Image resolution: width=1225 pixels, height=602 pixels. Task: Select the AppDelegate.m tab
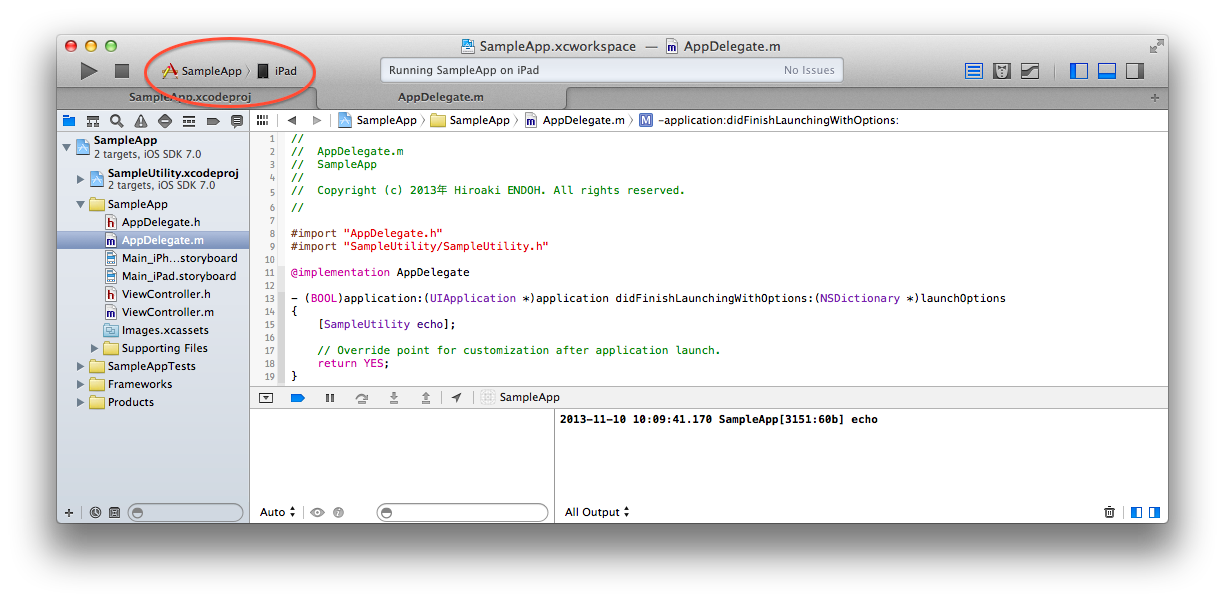point(441,97)
